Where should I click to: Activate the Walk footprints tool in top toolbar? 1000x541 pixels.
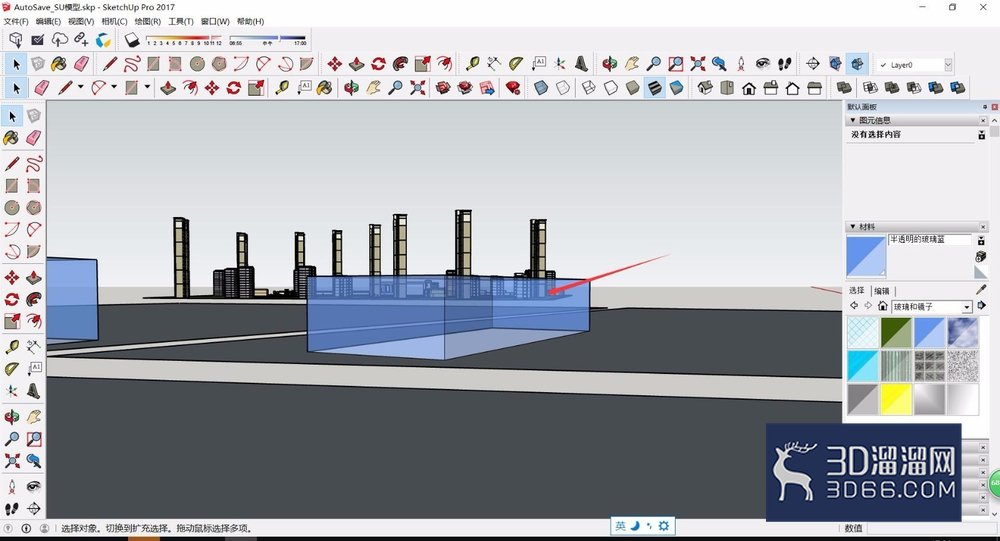[x=785, y=64]
